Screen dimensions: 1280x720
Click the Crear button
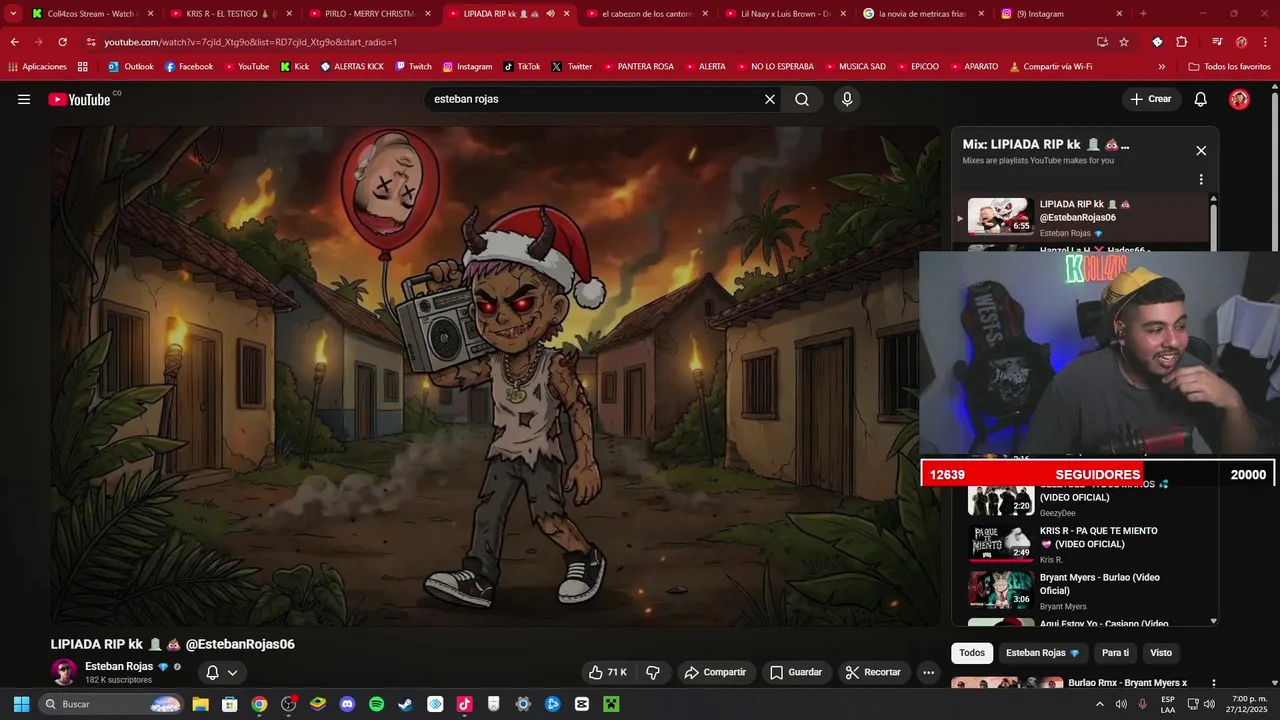(1151, 99)
